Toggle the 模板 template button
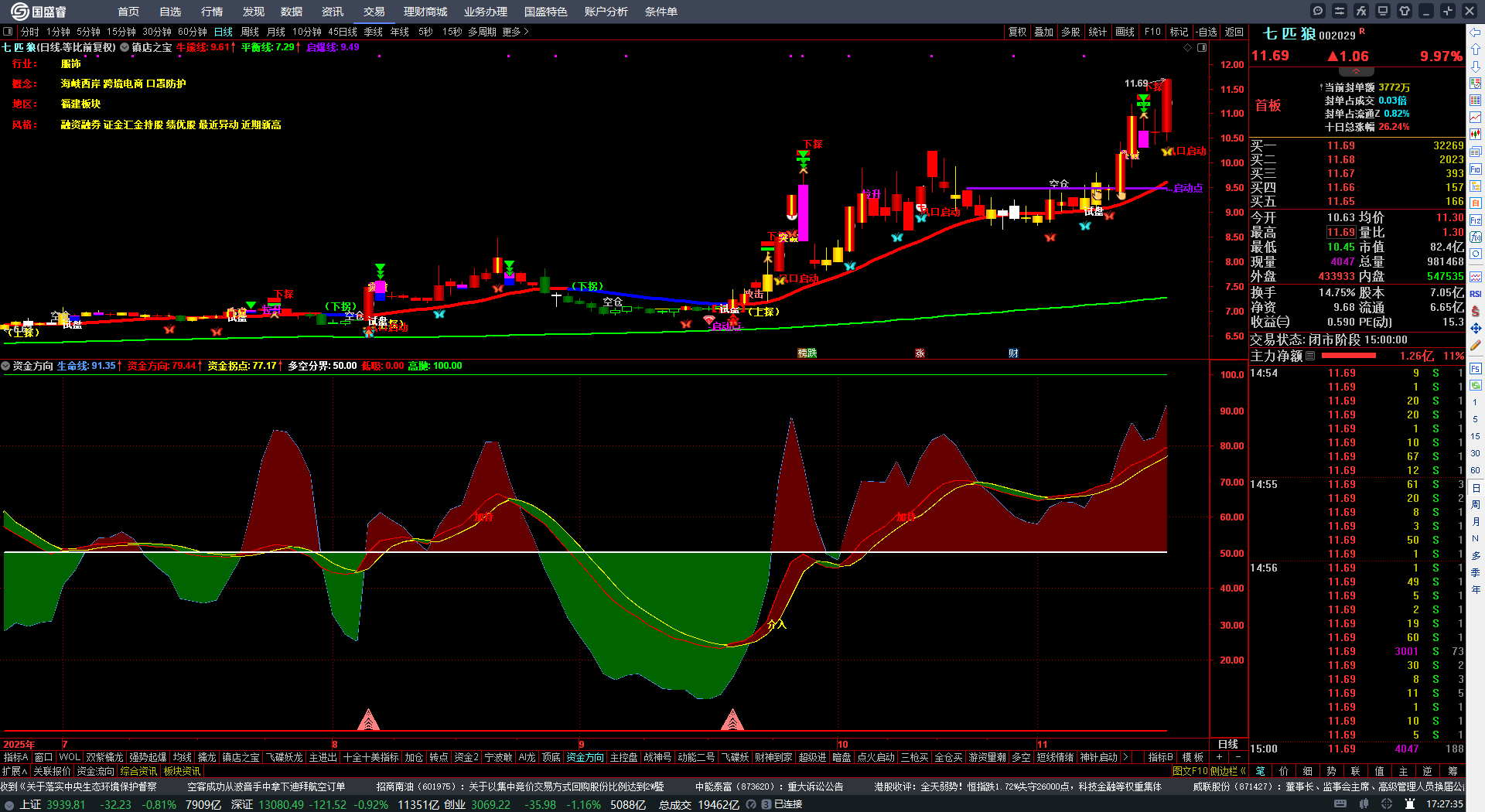Image resolution: width=1485 pixels, height=812 pixels. point(1193,757)
